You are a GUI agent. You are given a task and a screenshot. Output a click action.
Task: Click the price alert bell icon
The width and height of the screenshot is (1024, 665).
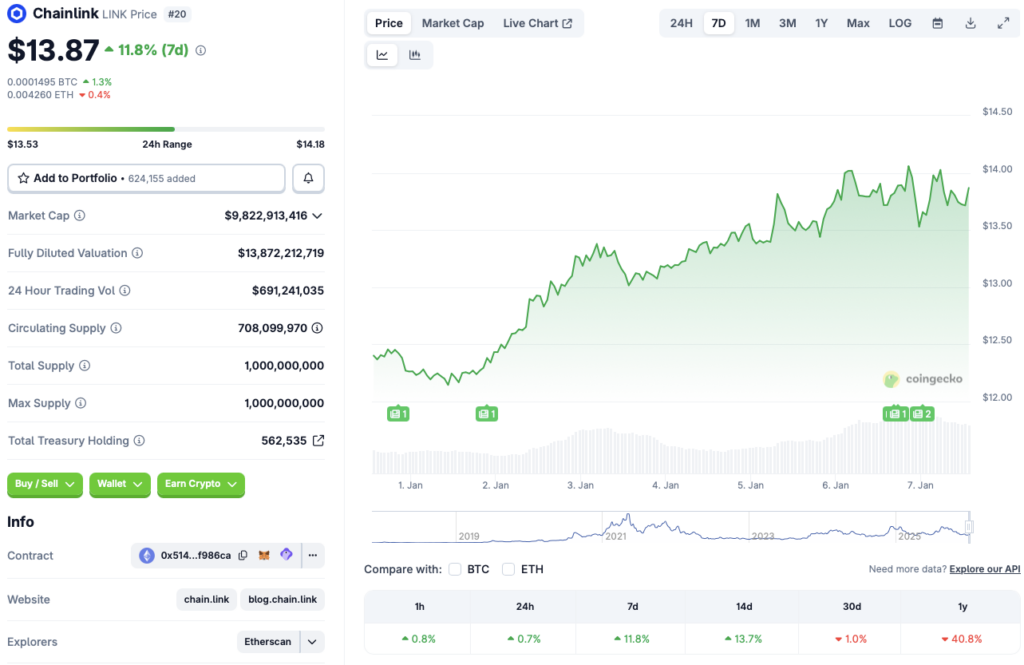(x=308, y=178)
